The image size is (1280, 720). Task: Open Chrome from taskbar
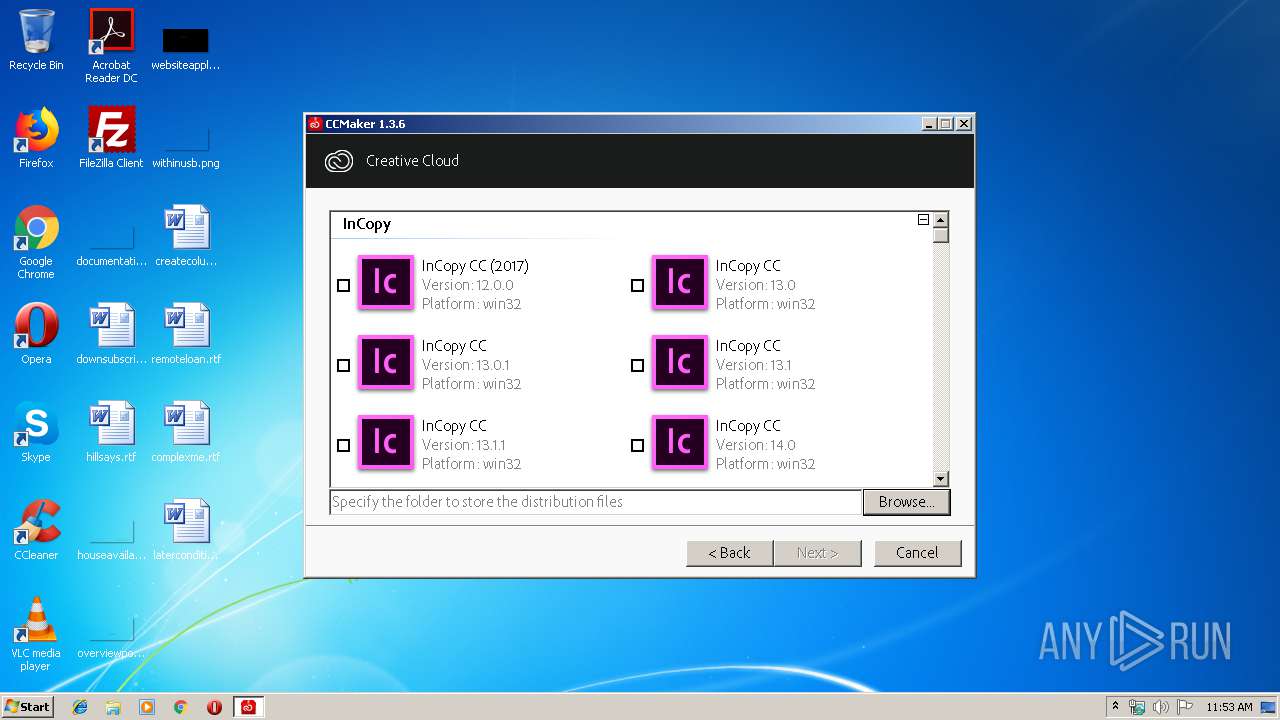coord(180,707)
